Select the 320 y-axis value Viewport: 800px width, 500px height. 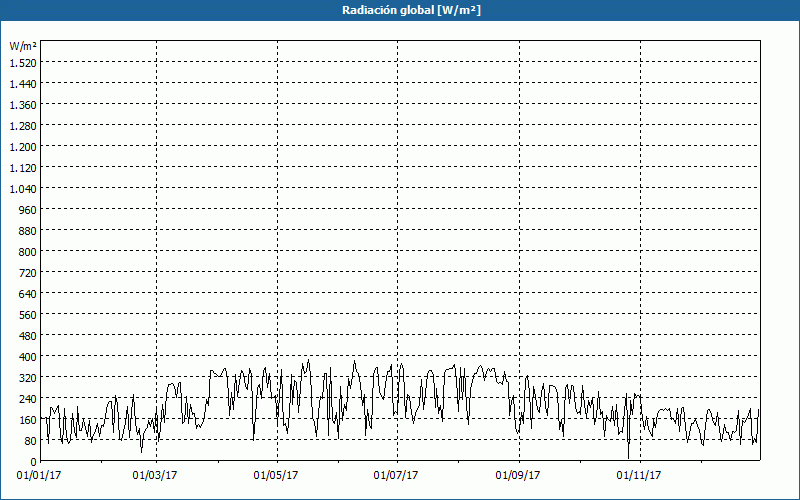(28, 378)
